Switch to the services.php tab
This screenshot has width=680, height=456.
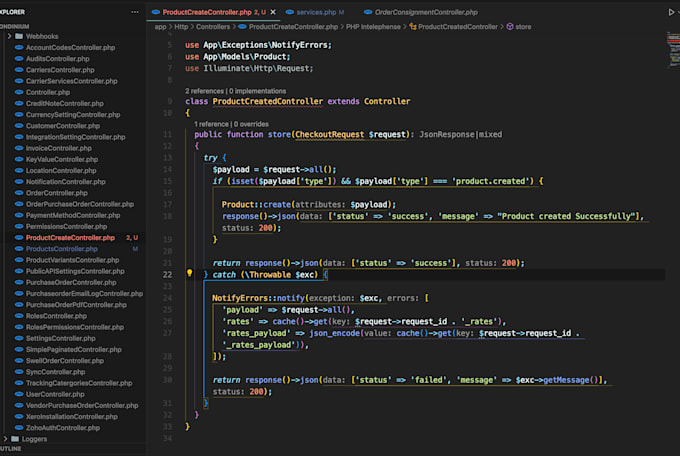click(316, 12)
